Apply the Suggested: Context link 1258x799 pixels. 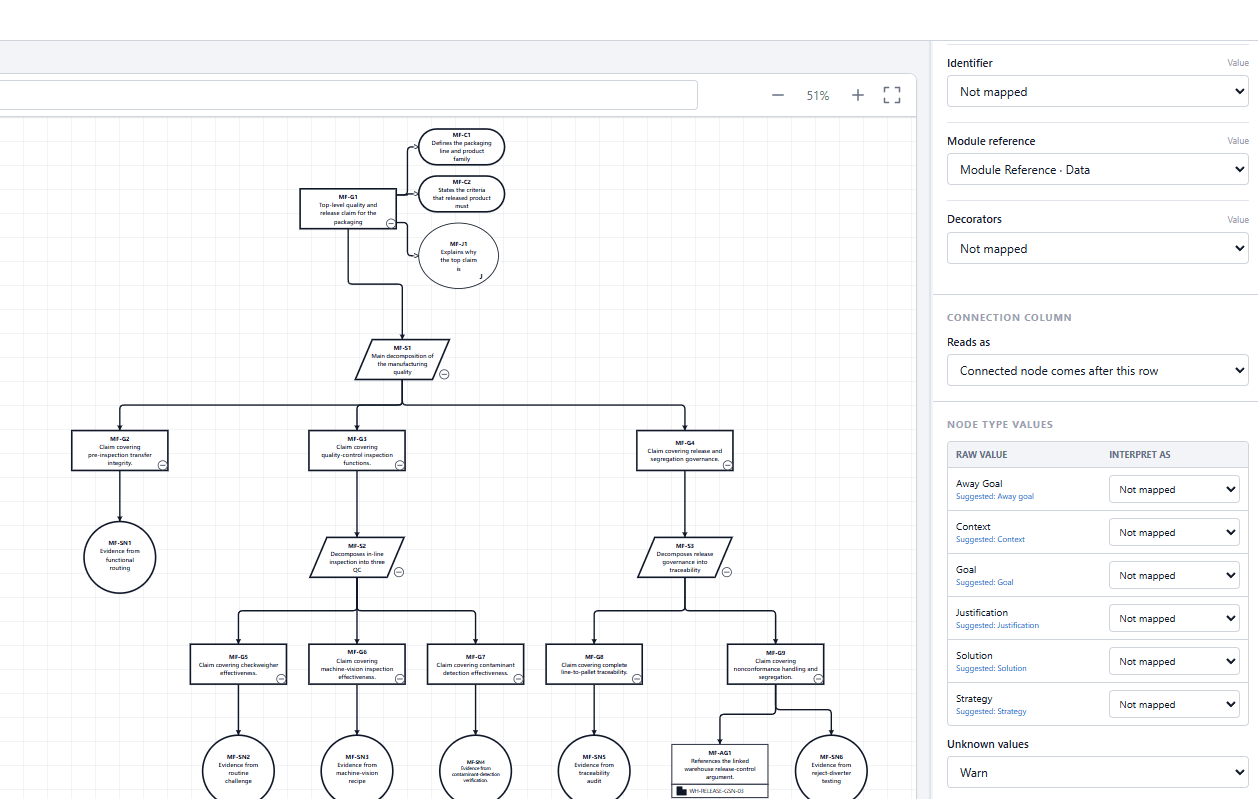tap(990, 540)
